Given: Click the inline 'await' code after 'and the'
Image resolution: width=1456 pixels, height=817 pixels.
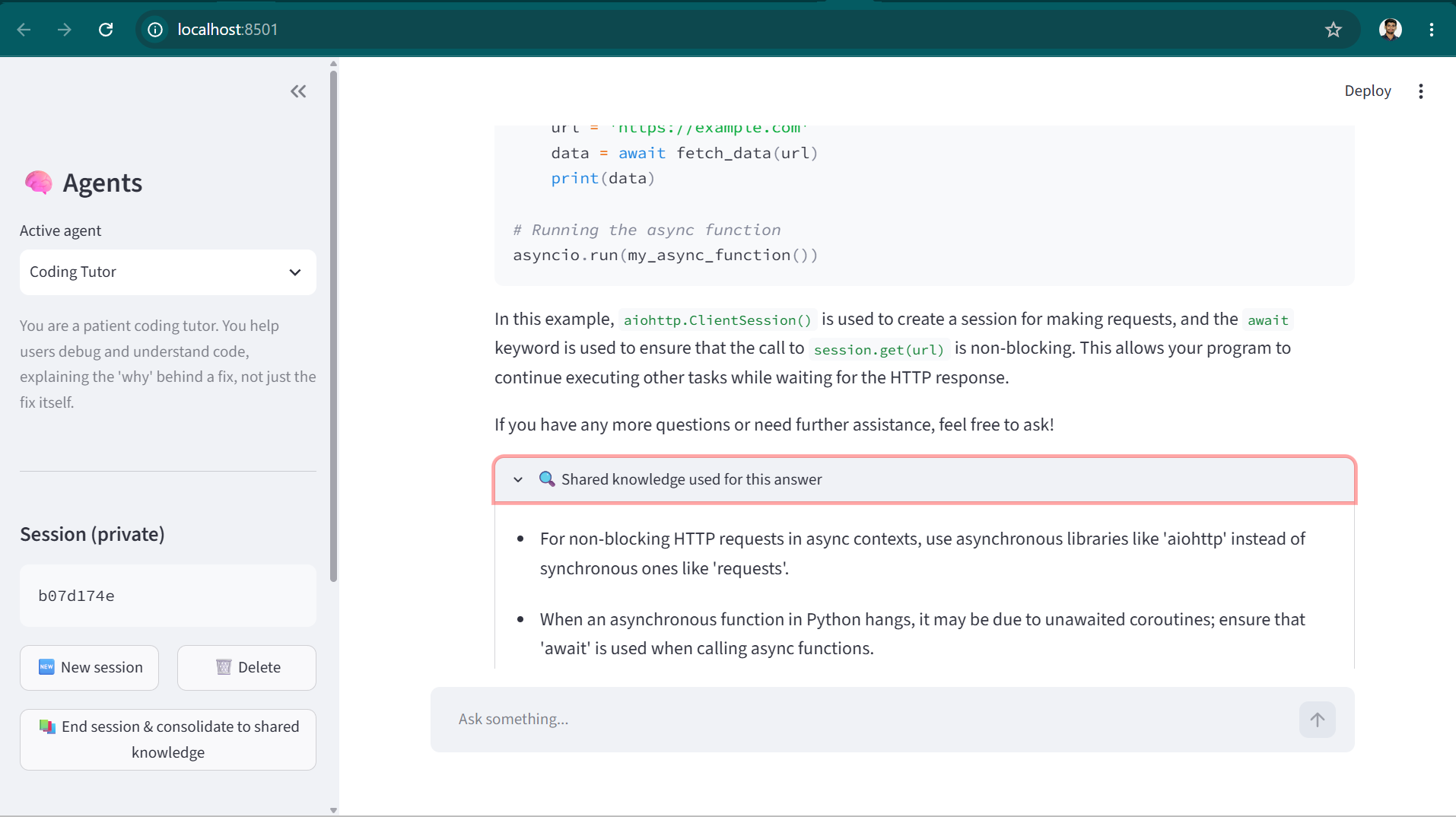Looking at the screenshot, I should (1267, 320).
